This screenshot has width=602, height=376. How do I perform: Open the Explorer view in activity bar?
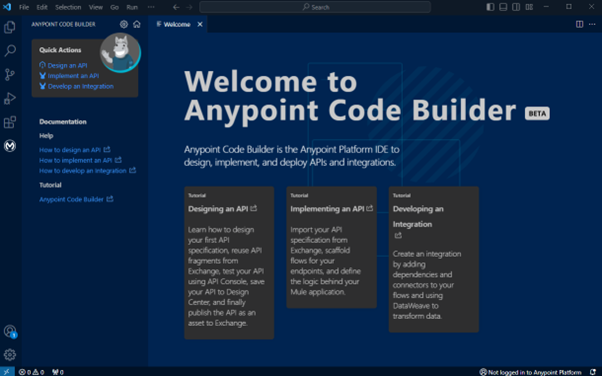pyautogui.click(x=10, y=27)
